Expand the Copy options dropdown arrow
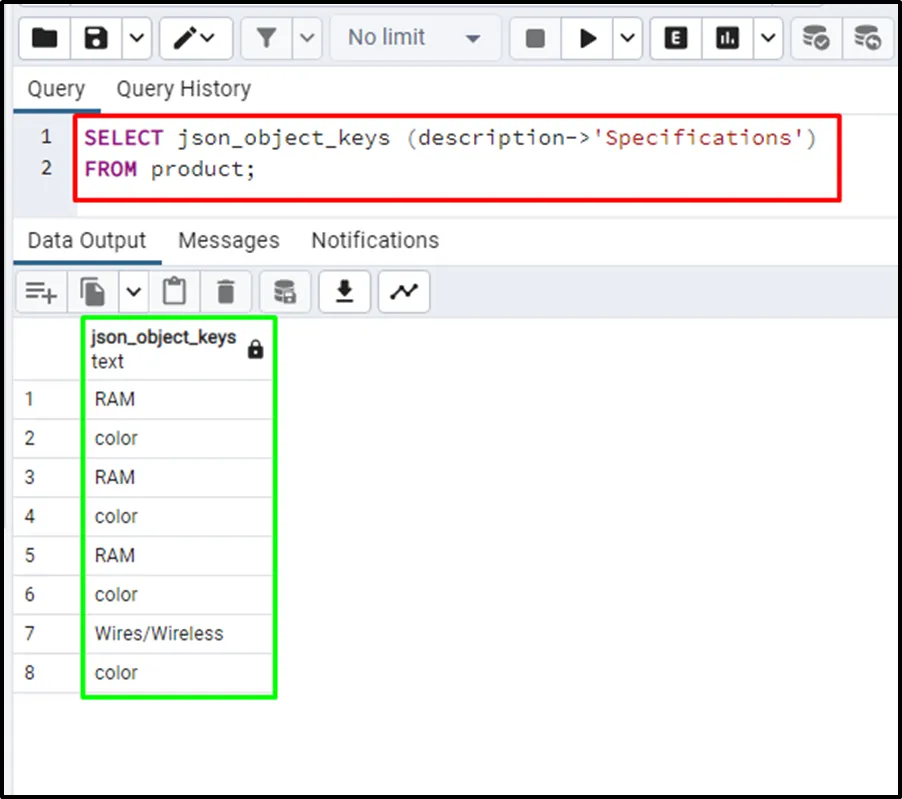This screenshot has height=799, width=902. pos(134,292)
